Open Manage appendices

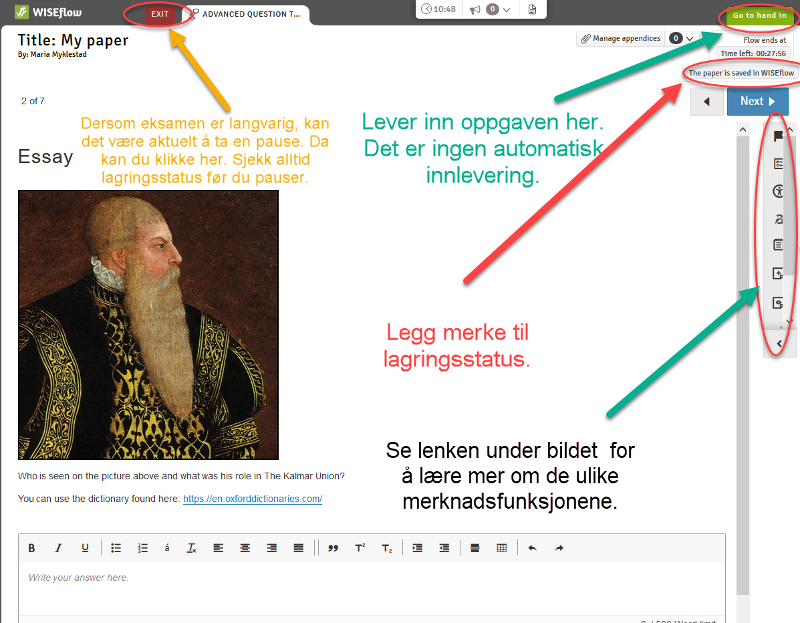[x=621, y=38]
